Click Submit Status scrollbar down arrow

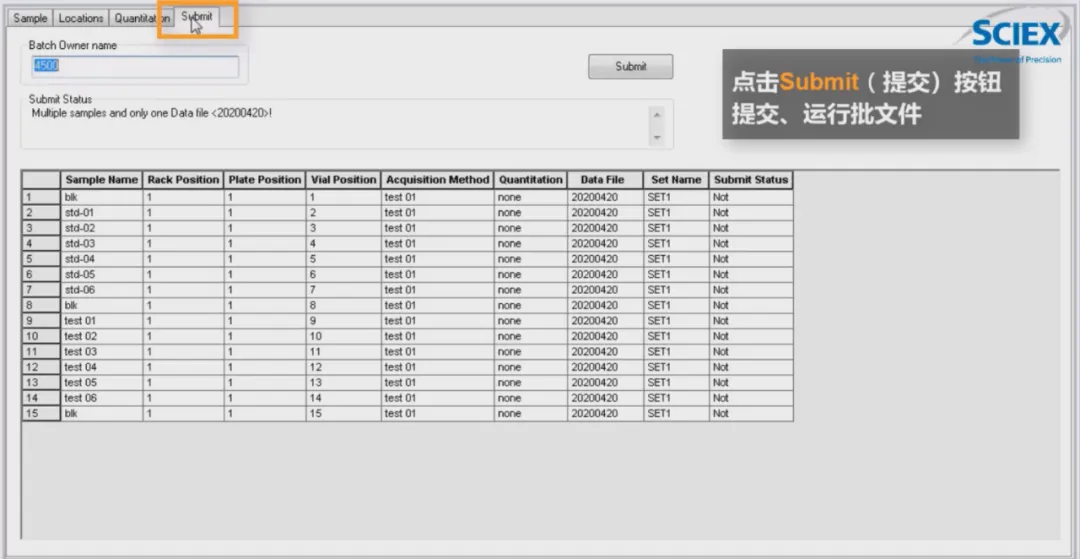(x=656, y=138)
